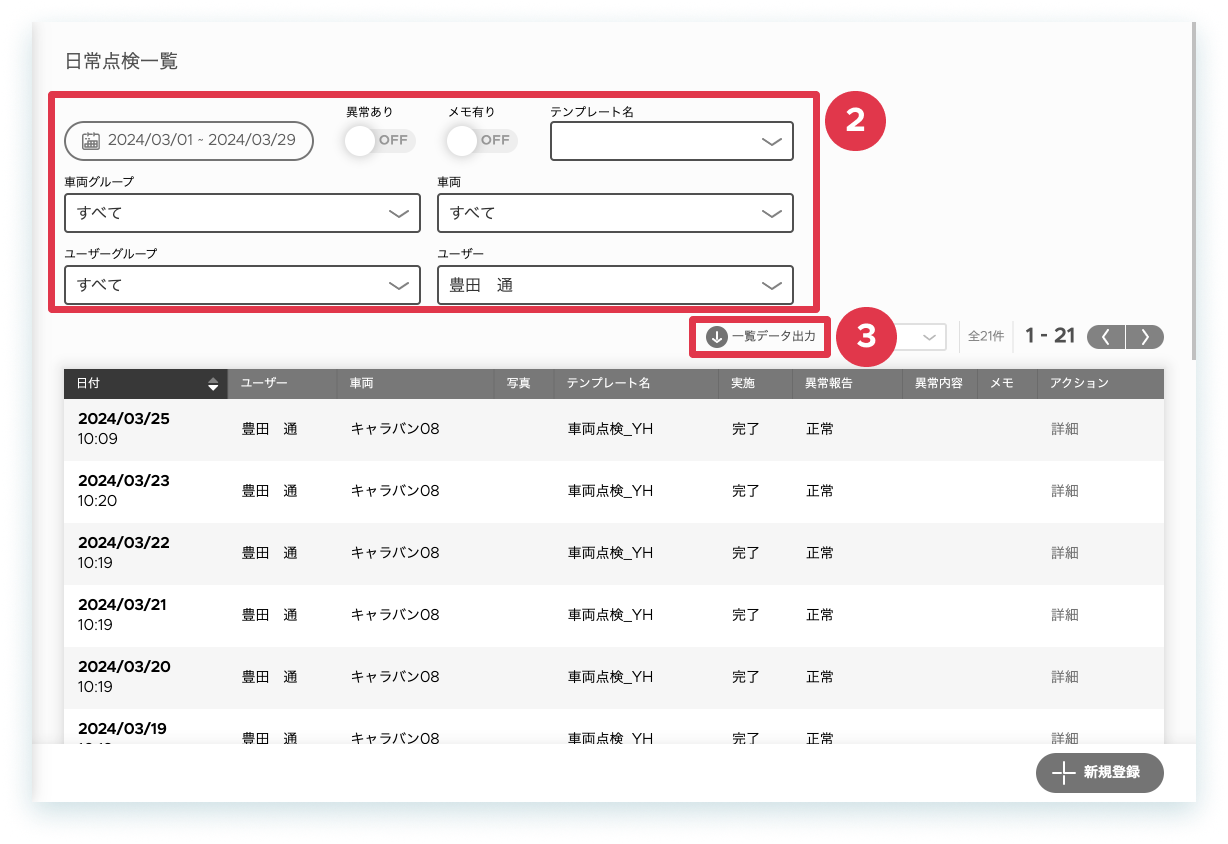The width and height of the screenshot is (1228, 844).
Task: Toggle the メモ有り switch
Action: pos(482,140)
